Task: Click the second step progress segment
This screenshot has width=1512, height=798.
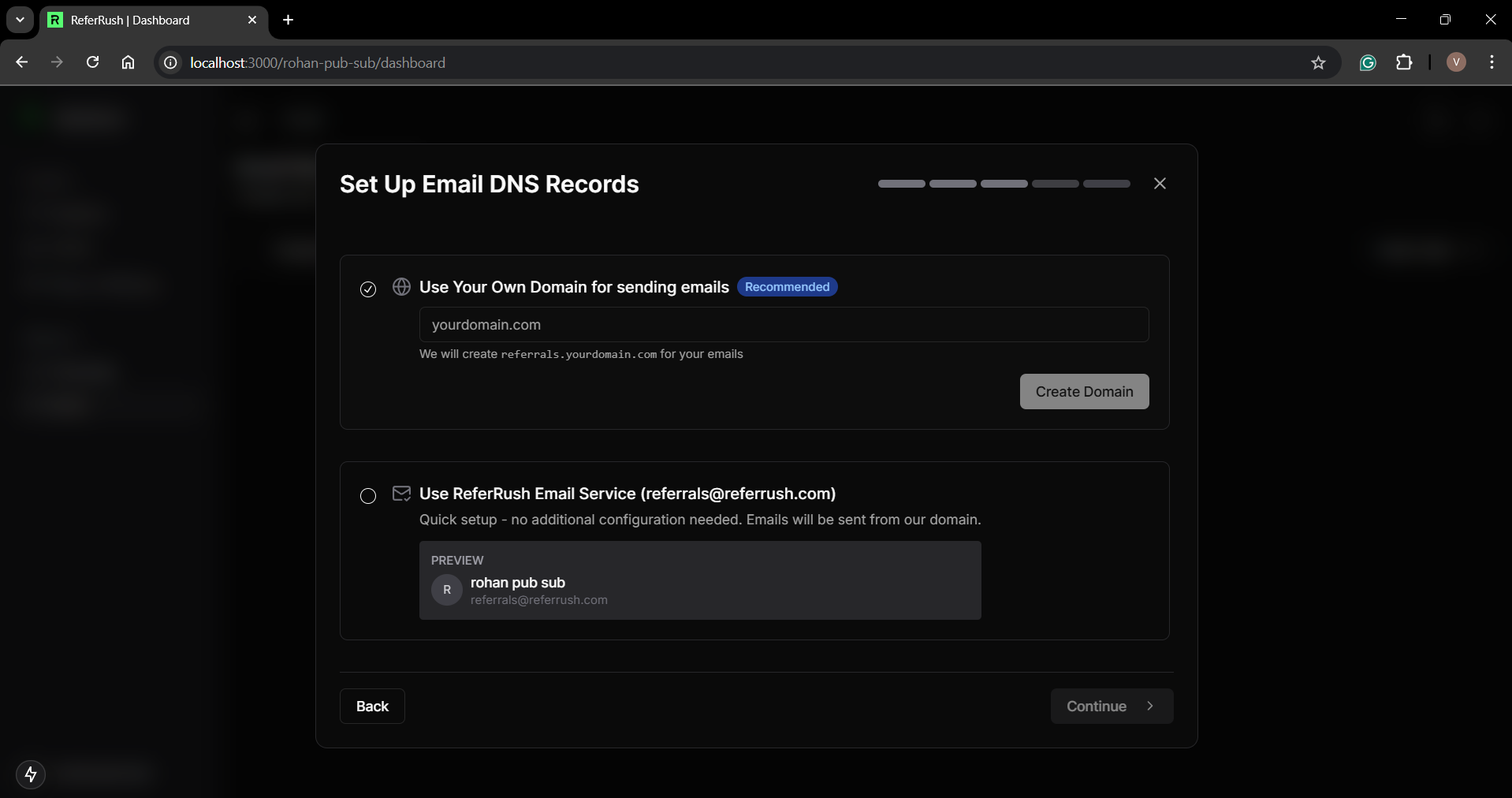Action: coord(953,184)
